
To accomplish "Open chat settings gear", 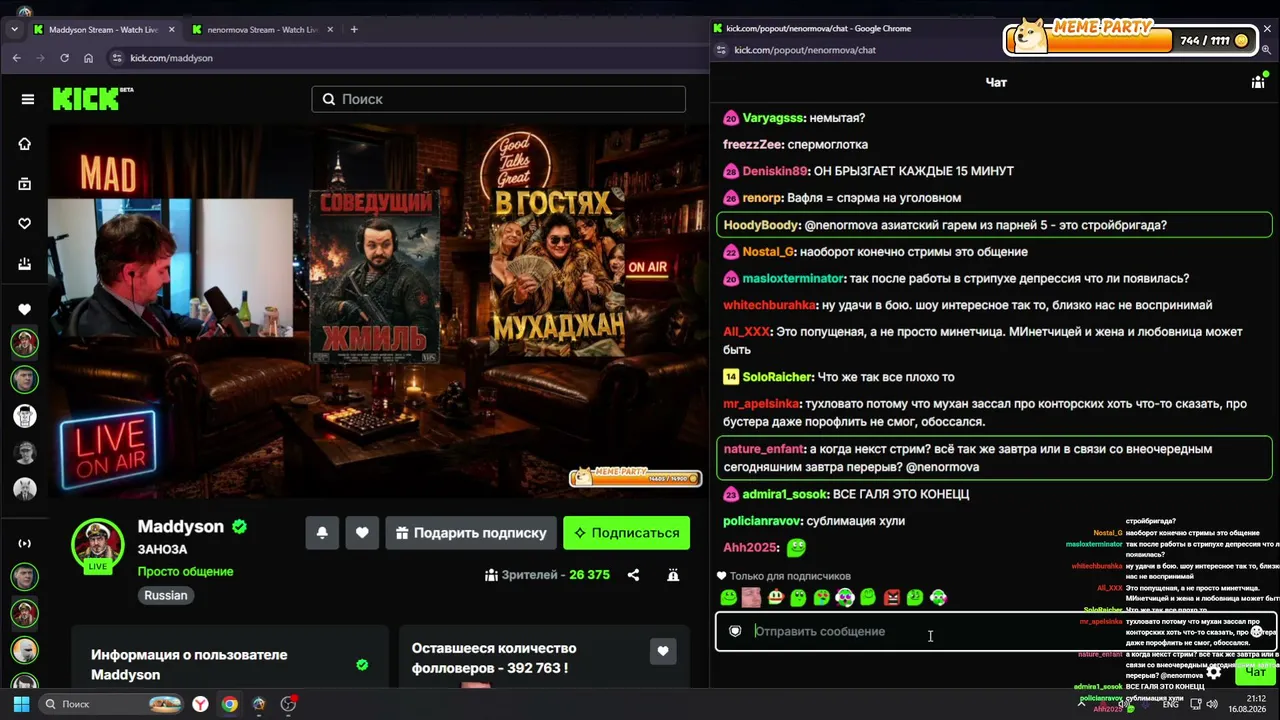I will pyautogui.click(x=1213, y=673).
